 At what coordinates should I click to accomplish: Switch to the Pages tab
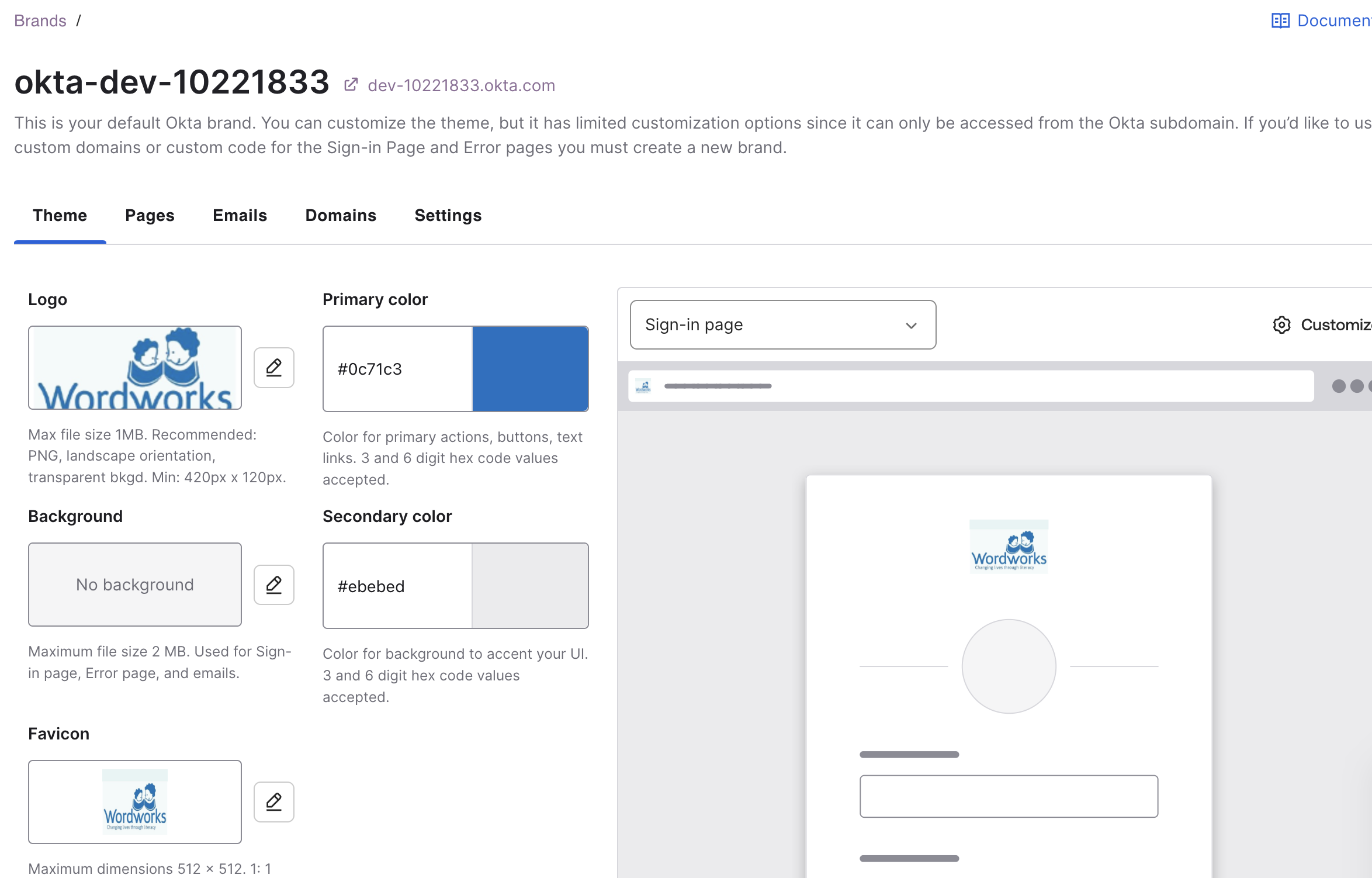click(x=150, y=216)
